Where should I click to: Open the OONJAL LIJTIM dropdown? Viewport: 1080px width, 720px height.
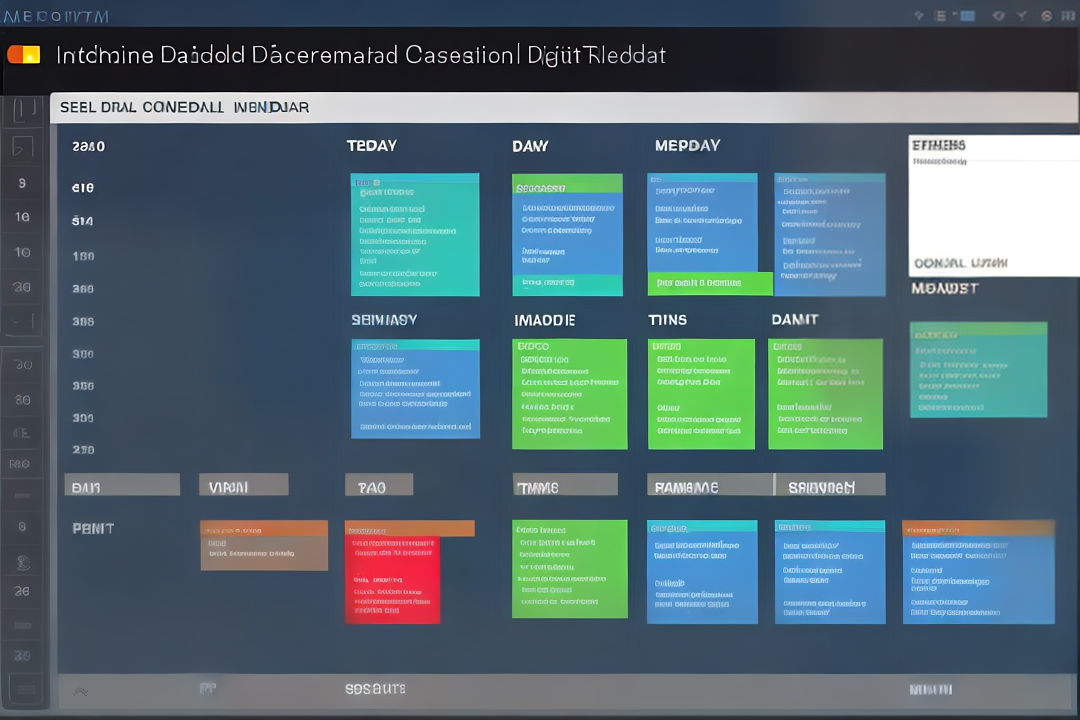pyautogui.click(x=960, y=263)
